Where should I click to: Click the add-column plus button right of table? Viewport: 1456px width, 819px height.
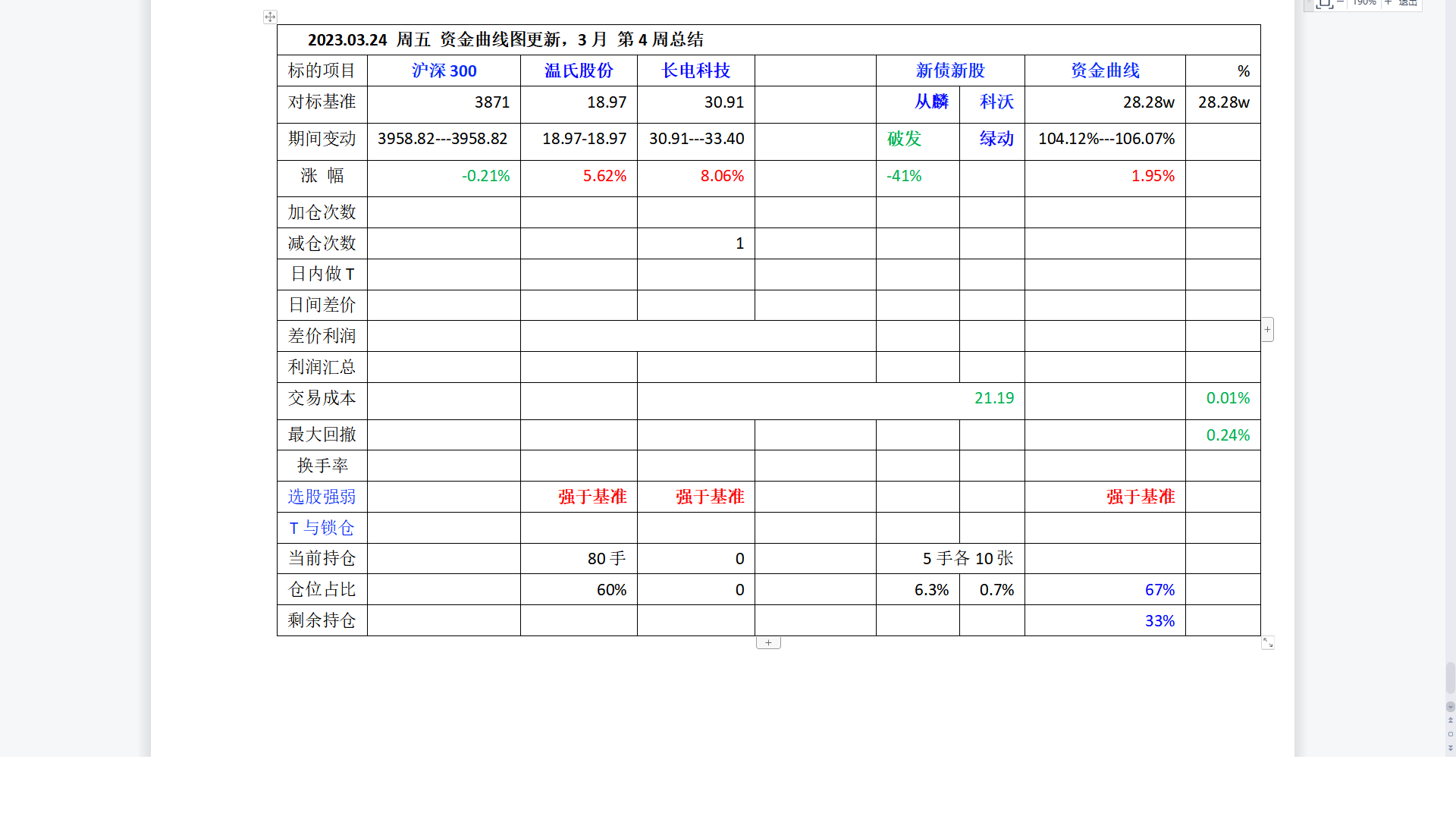click(1267, 329)
